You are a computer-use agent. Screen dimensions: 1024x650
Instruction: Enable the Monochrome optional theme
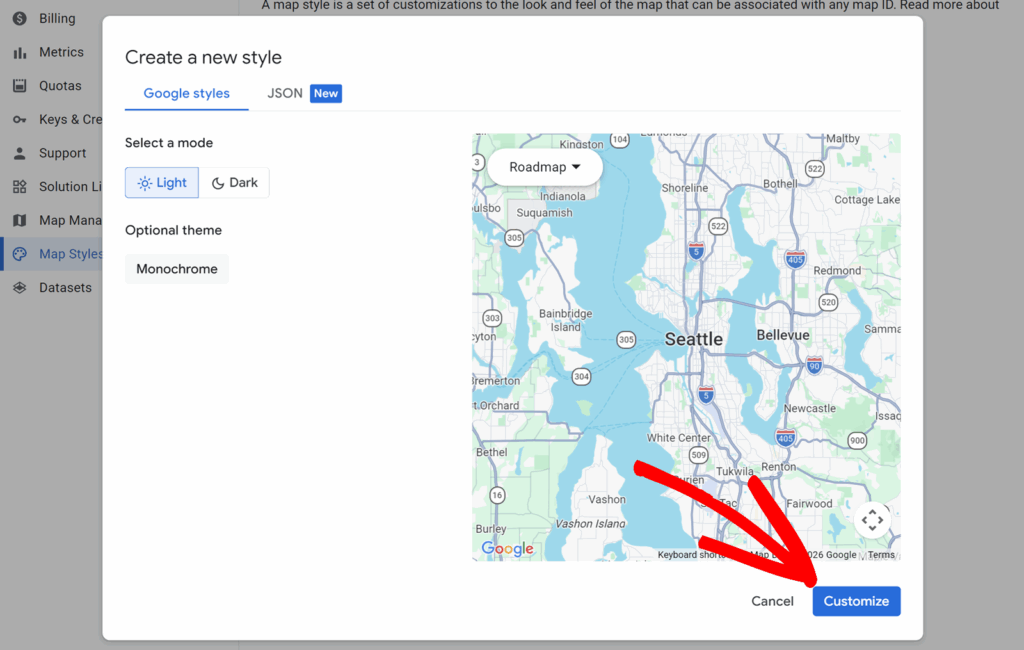coord(177,269)
